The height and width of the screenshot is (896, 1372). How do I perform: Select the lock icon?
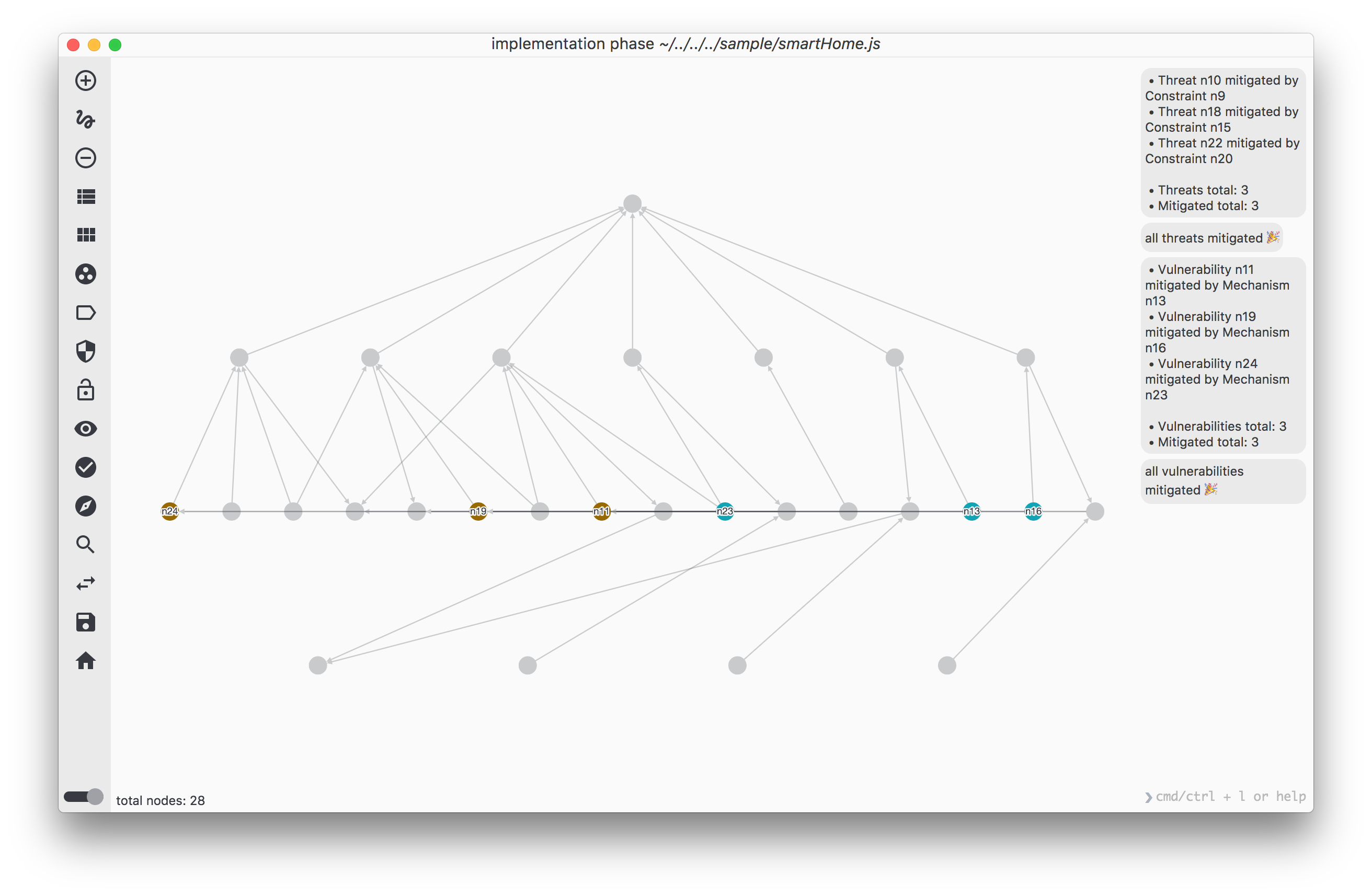click(x=85, y=390)
